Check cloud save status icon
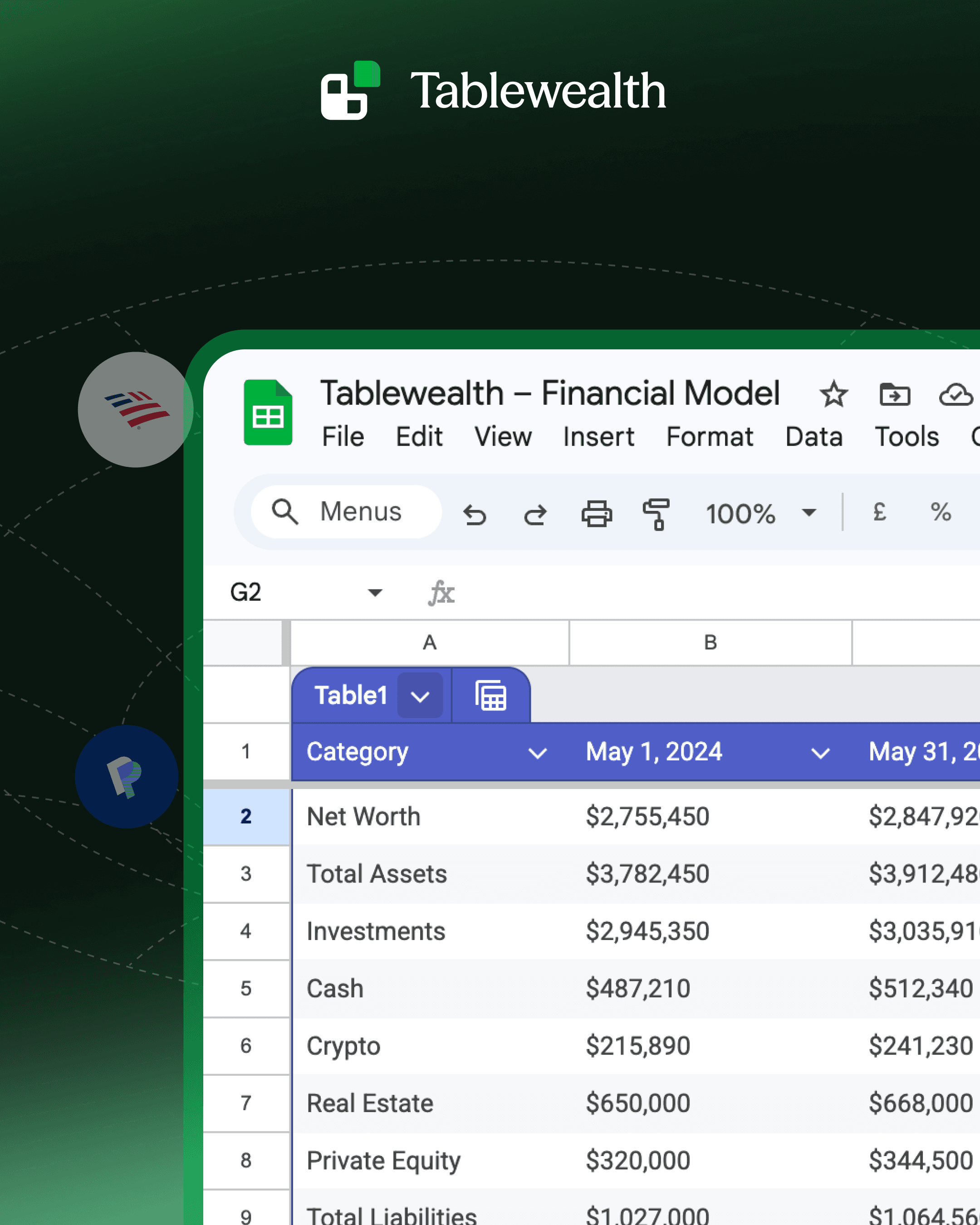980x1225 pixels. tap(956, 394)
